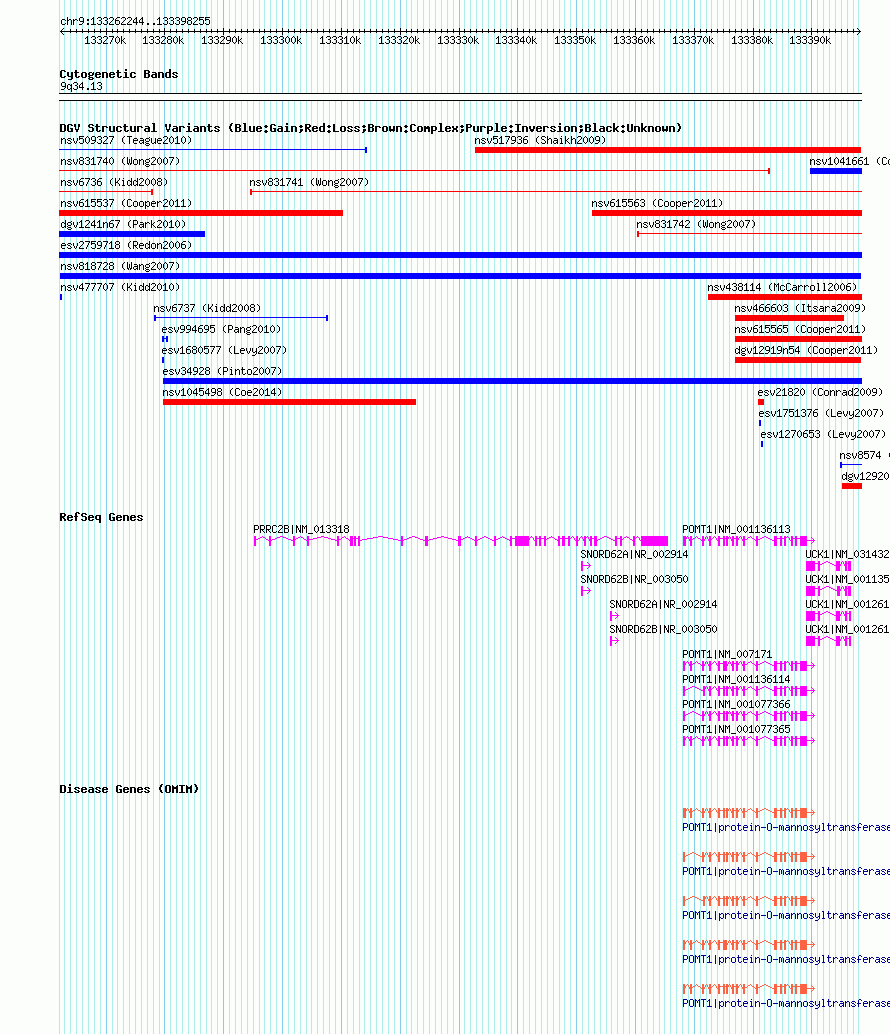This screenshot has width=890, height=1034.
Task: Click the esv34928 (Pinto2007) label
Action: 222,372
